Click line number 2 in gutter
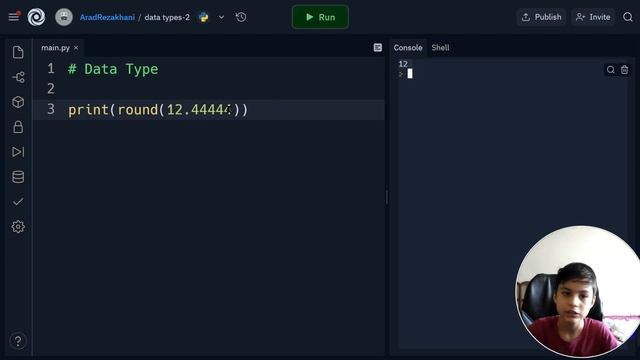This screenshot has height=360, width=640. point(51,89)
